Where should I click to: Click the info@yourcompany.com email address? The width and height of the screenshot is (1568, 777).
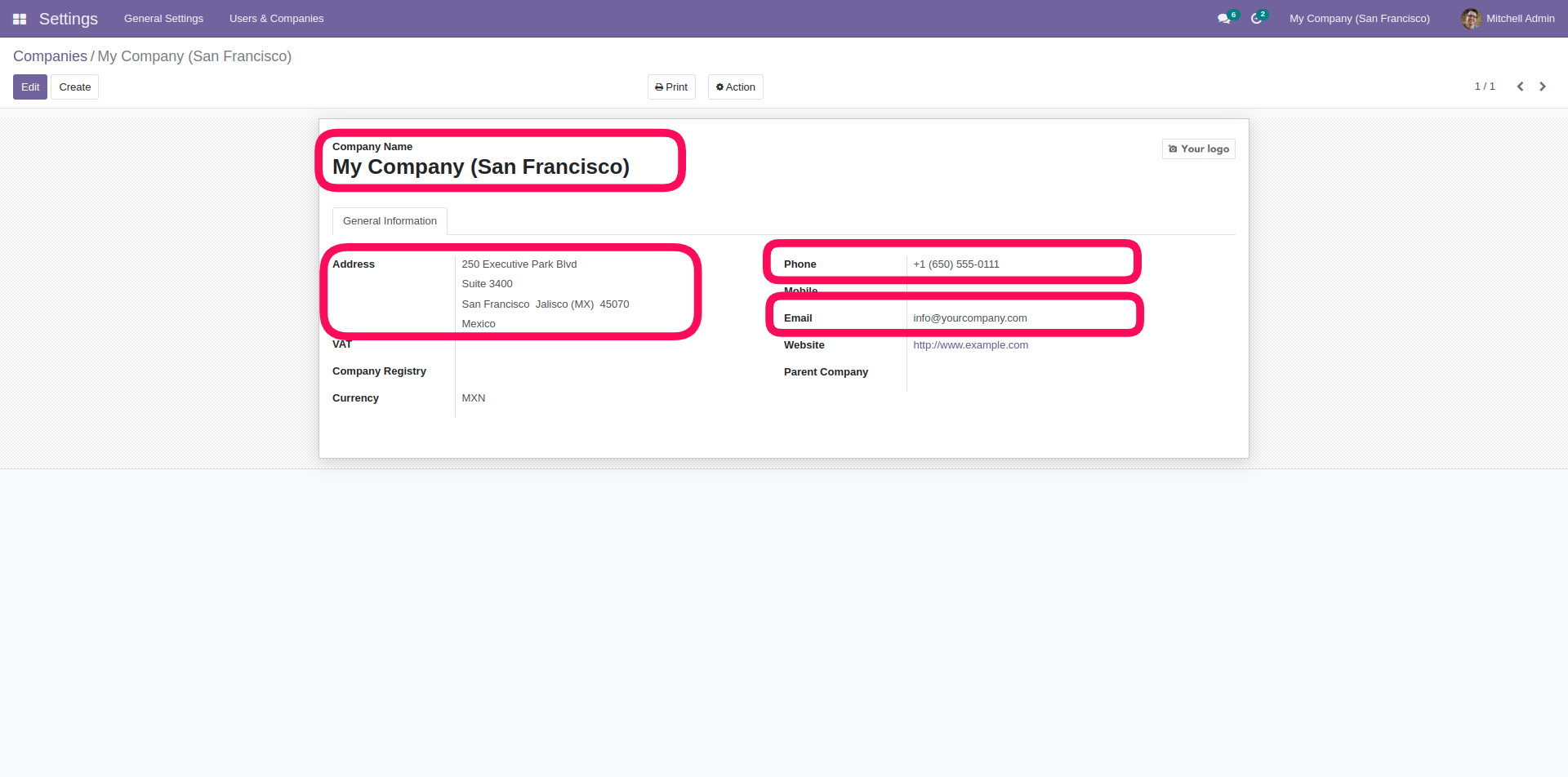click(x=969, y=318)
